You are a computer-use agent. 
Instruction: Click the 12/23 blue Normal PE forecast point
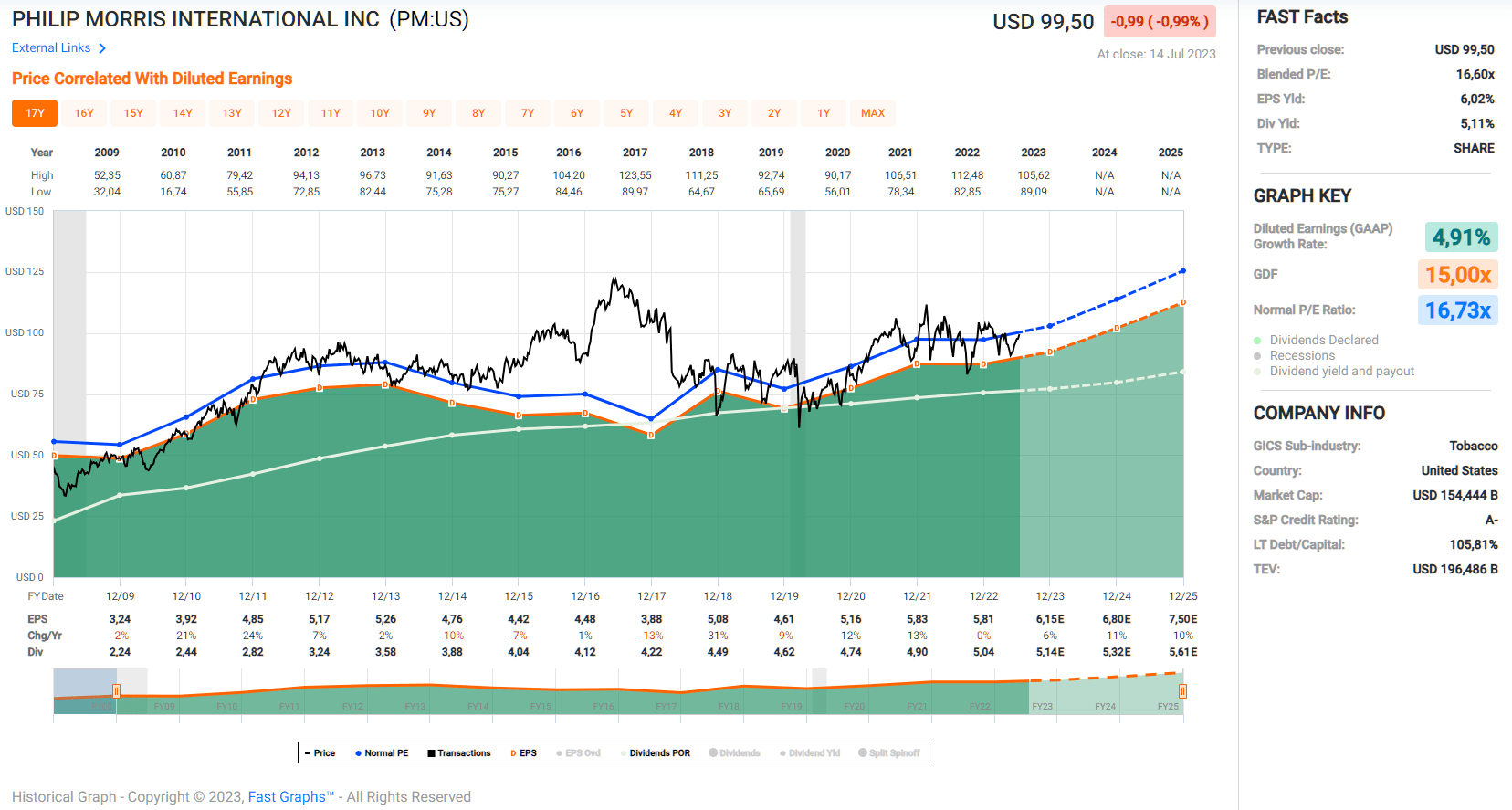[1050, 325]
